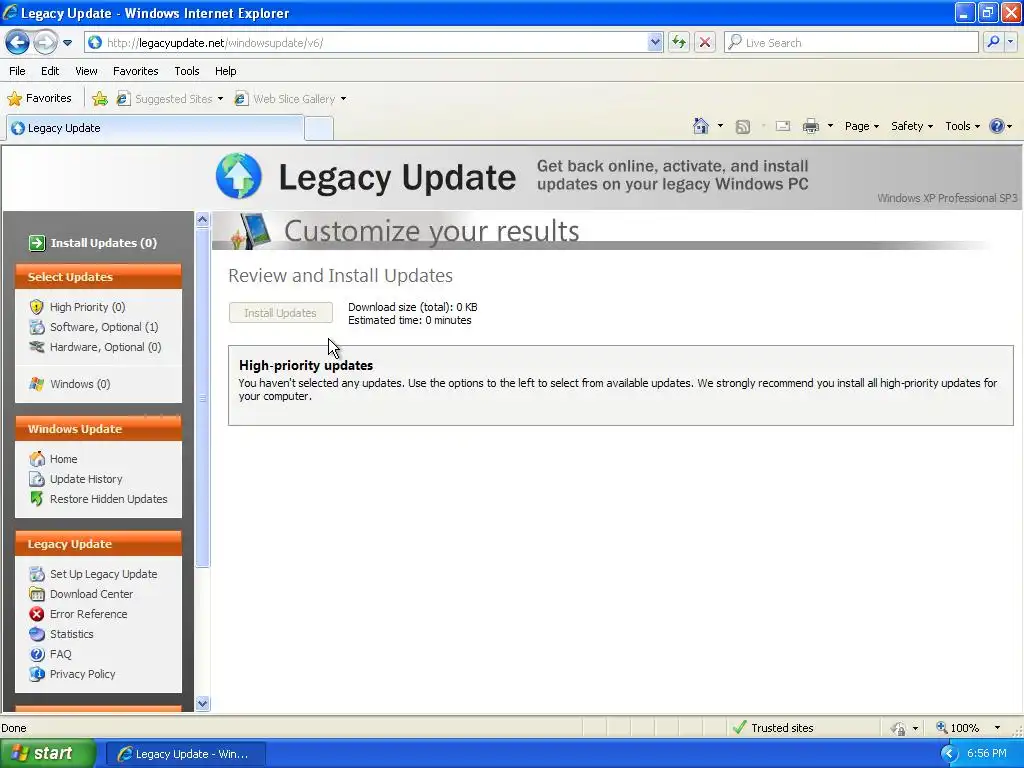Select Windows (0) product category

80,384
